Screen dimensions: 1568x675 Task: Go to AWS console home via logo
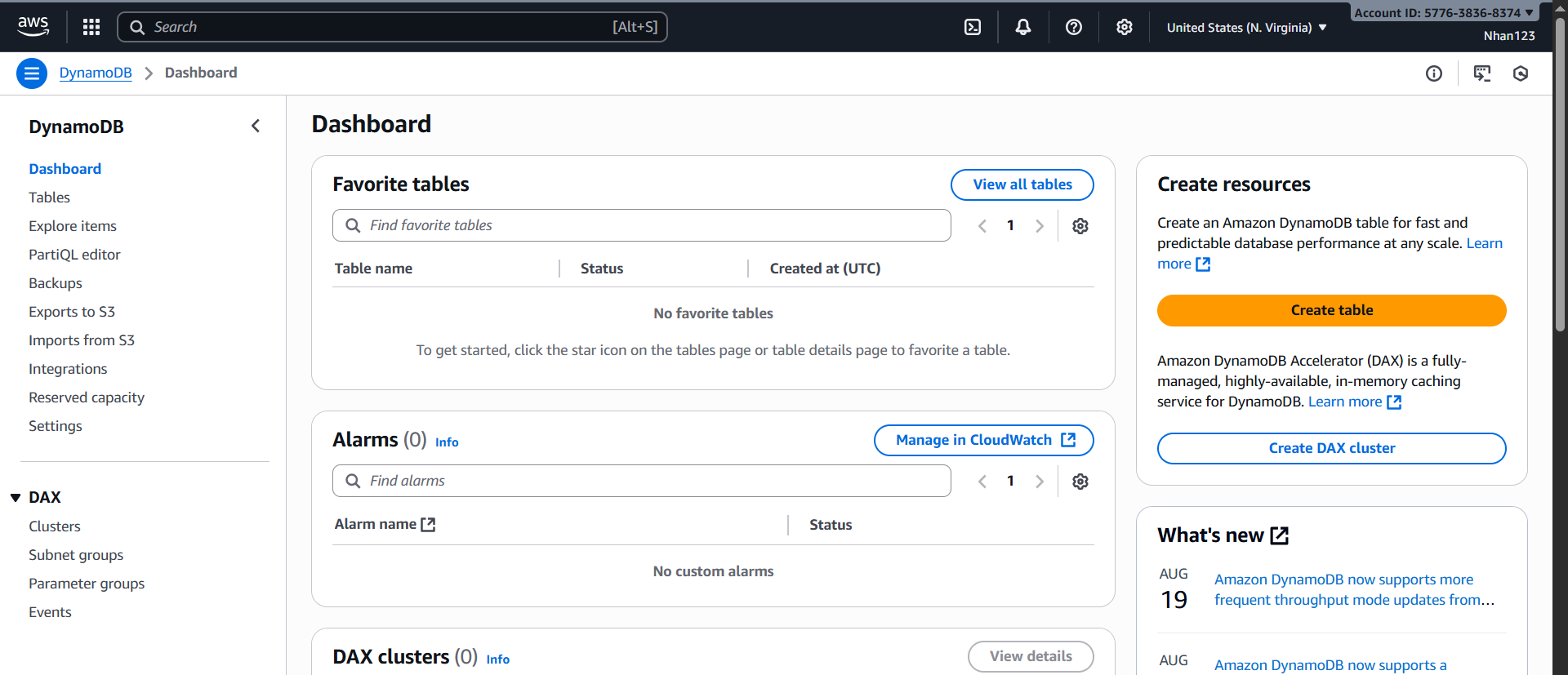[x=33, y=26]
